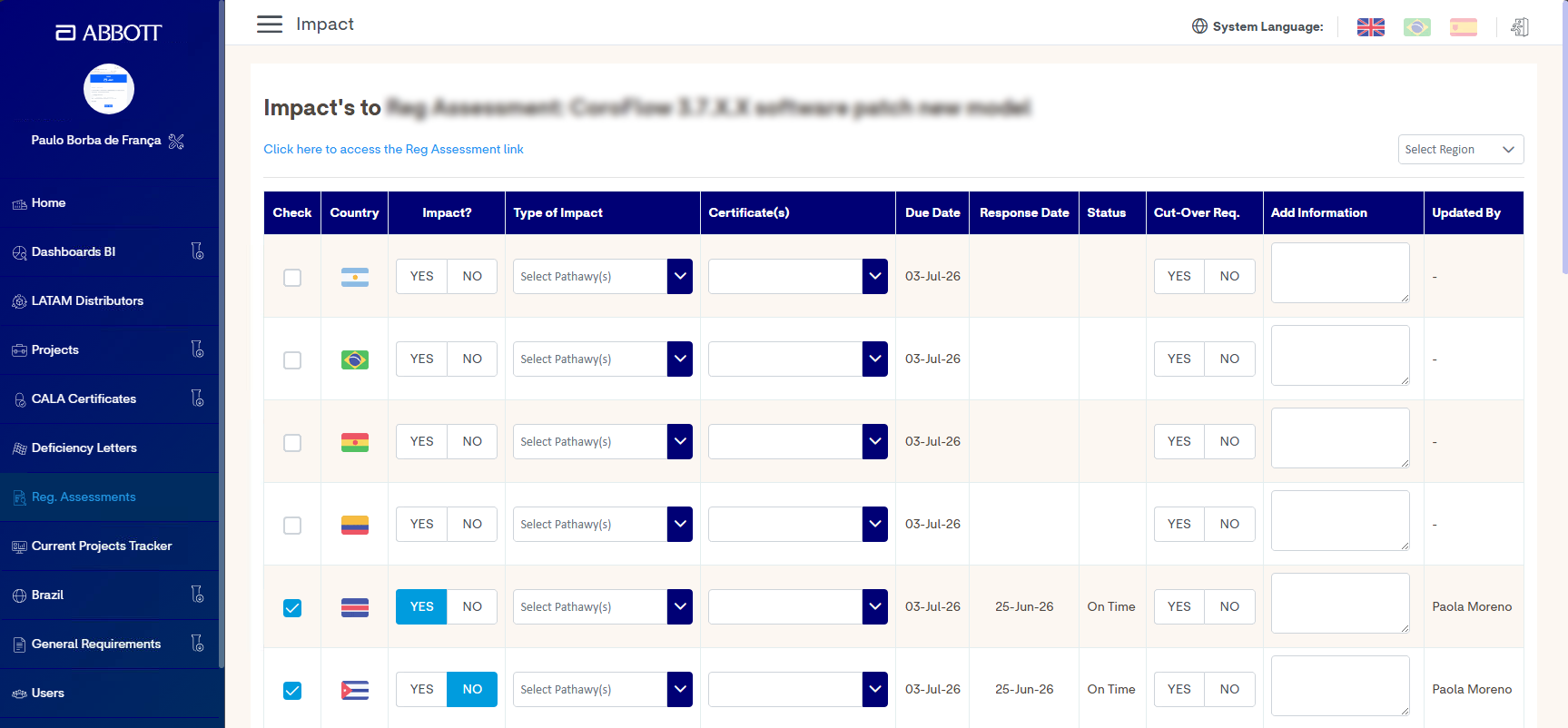Switch system language to English flag
The height and width of the screenshot is (728, 1568).
click(1370, 27)
